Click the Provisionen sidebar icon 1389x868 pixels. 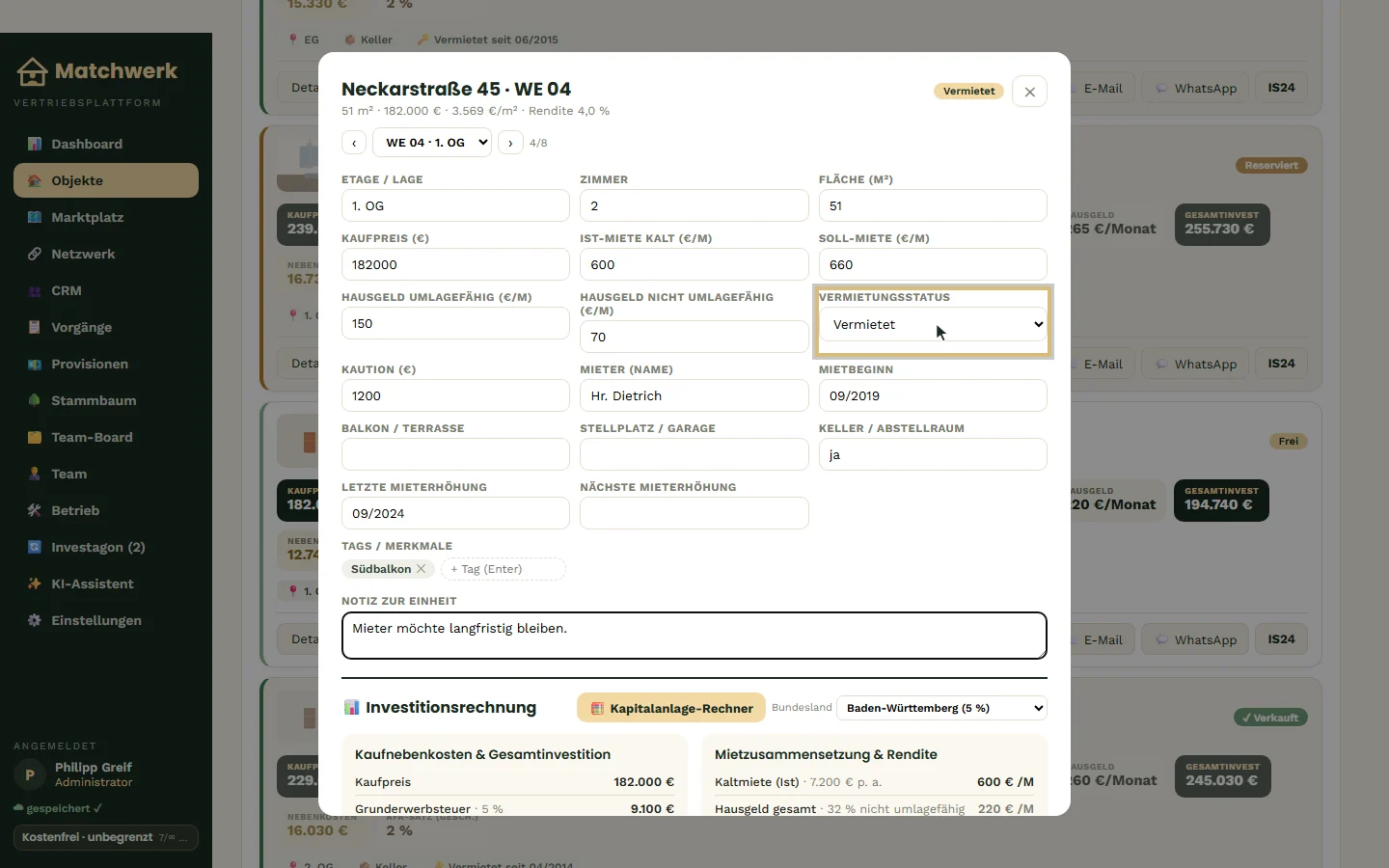tap(35, 364)
